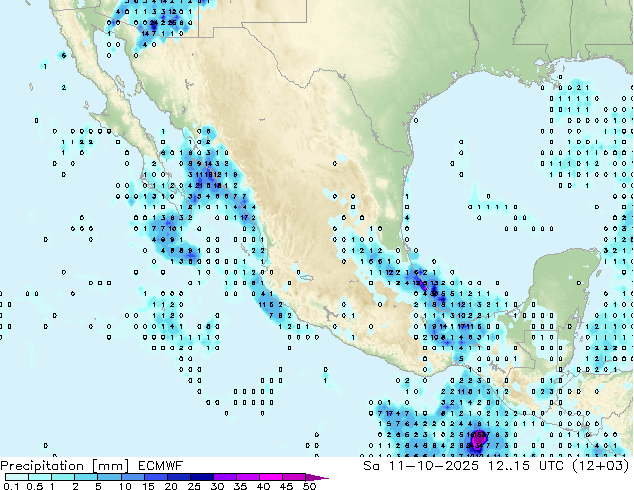Screen dimensions: 634x490
Task: Click the dark navy swatch between 25 and 30
Action: coord(201,477)
